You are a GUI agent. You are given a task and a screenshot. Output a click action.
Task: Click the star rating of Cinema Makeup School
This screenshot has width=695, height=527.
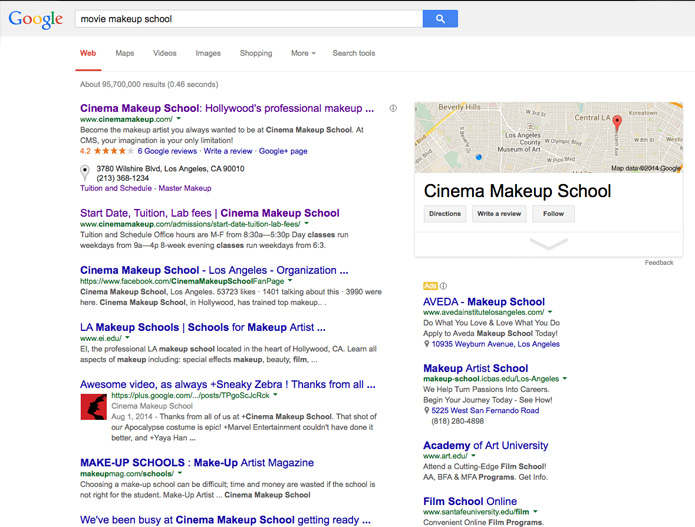pos(113,151)
